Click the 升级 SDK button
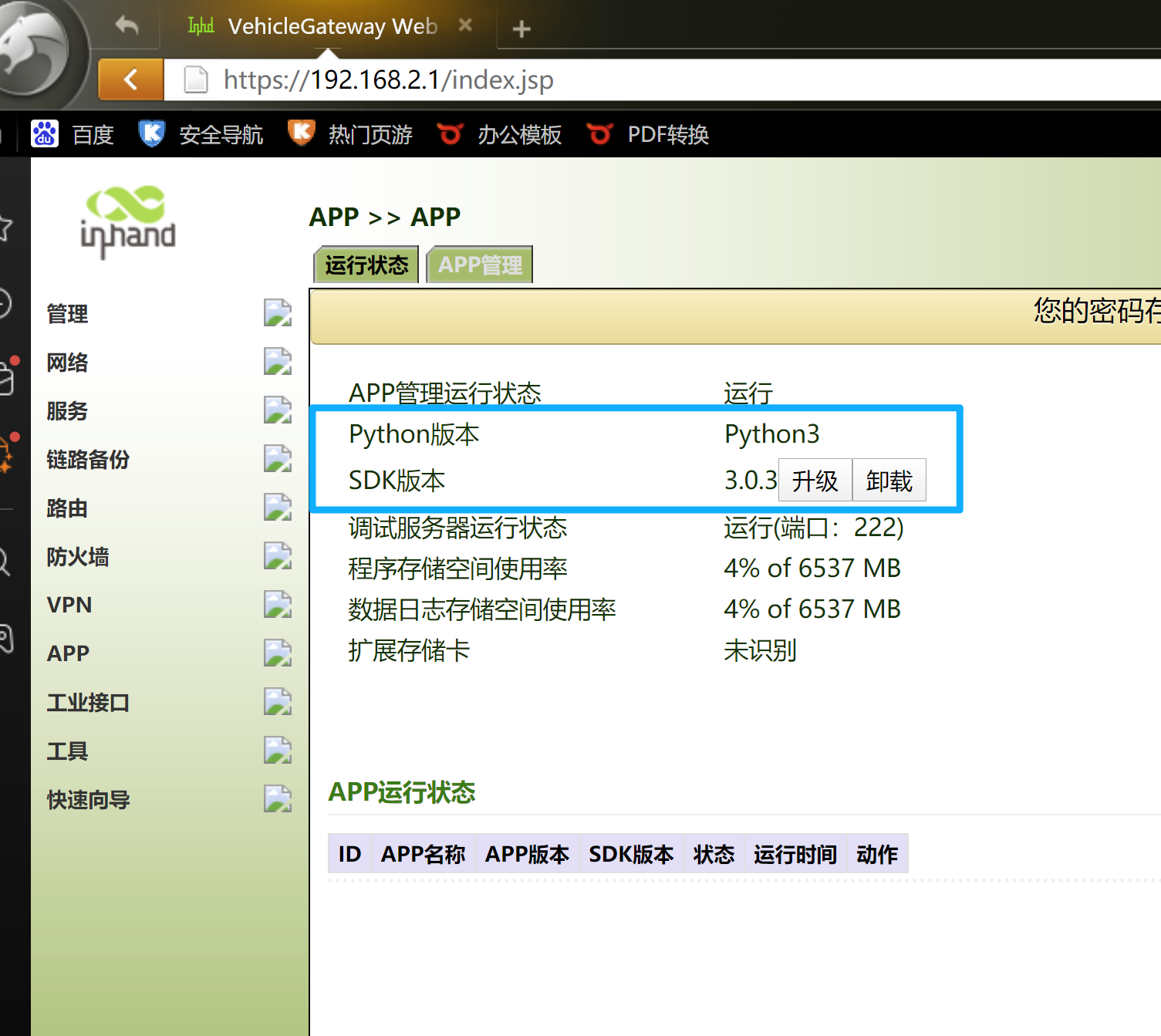1161x1036 pixels. click(815, 481)
